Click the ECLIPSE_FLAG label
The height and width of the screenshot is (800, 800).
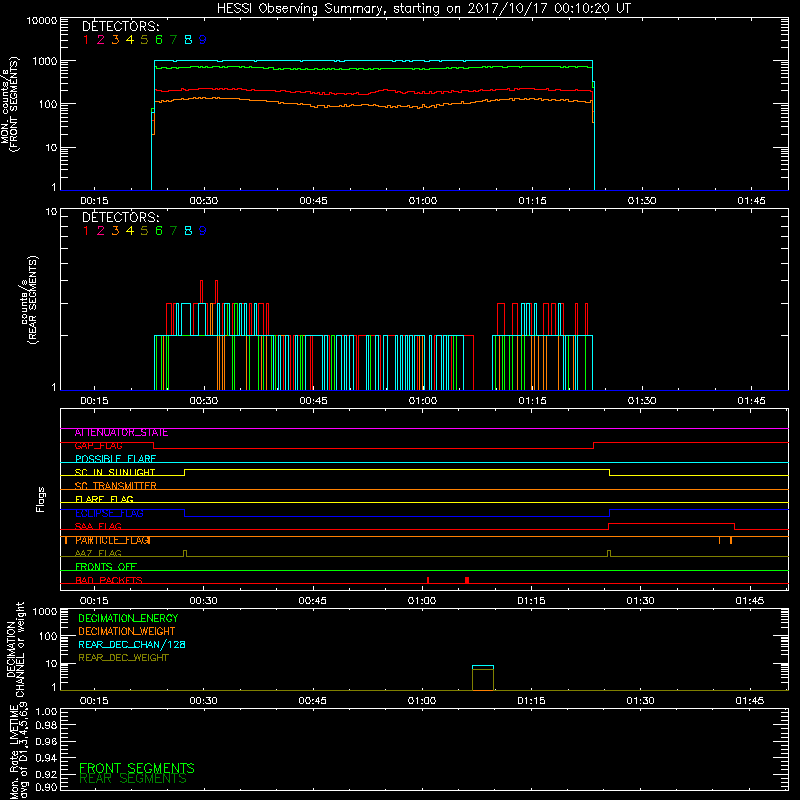(109, 513)
